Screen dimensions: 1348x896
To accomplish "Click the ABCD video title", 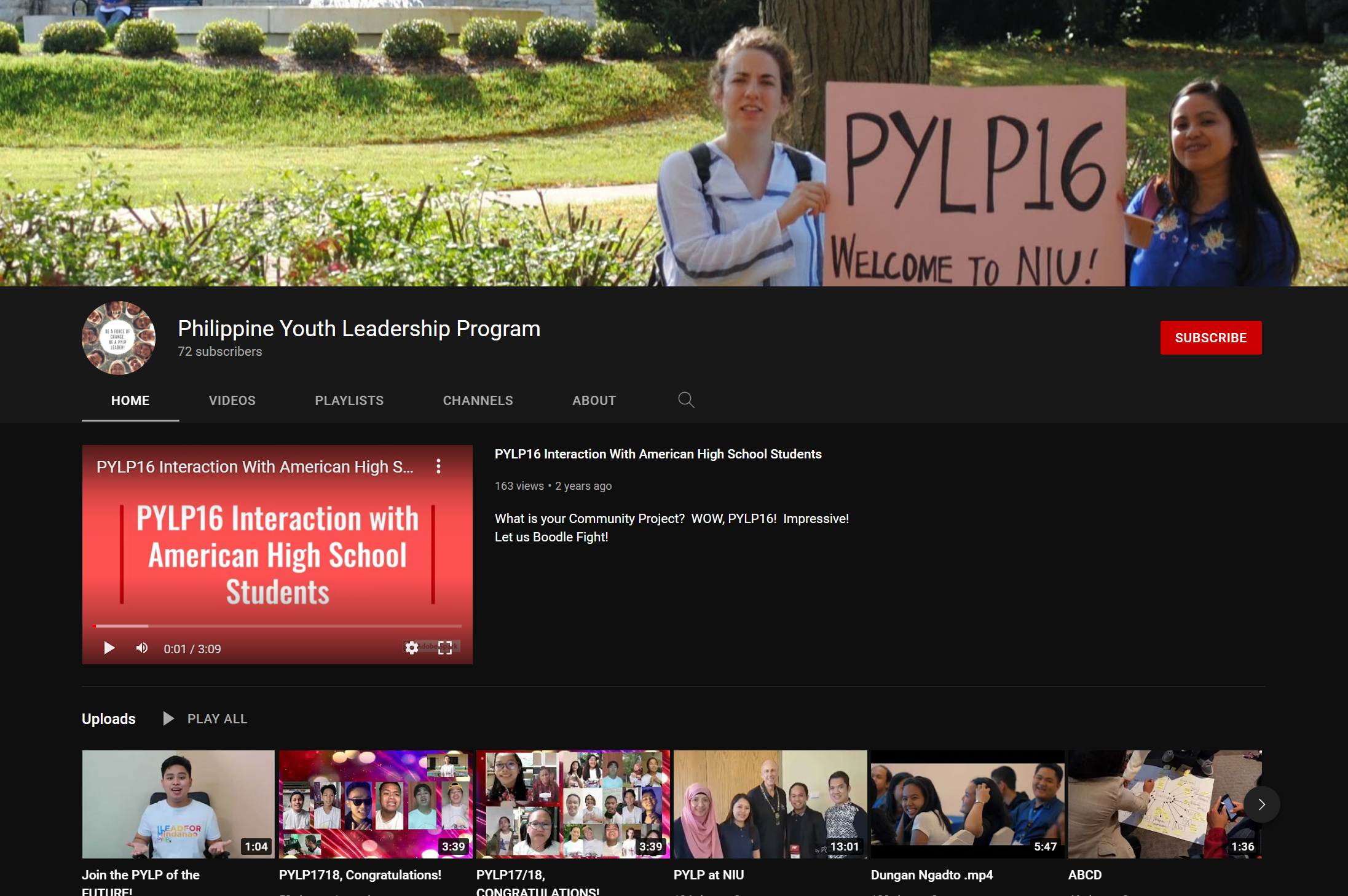I will 1084,875.
